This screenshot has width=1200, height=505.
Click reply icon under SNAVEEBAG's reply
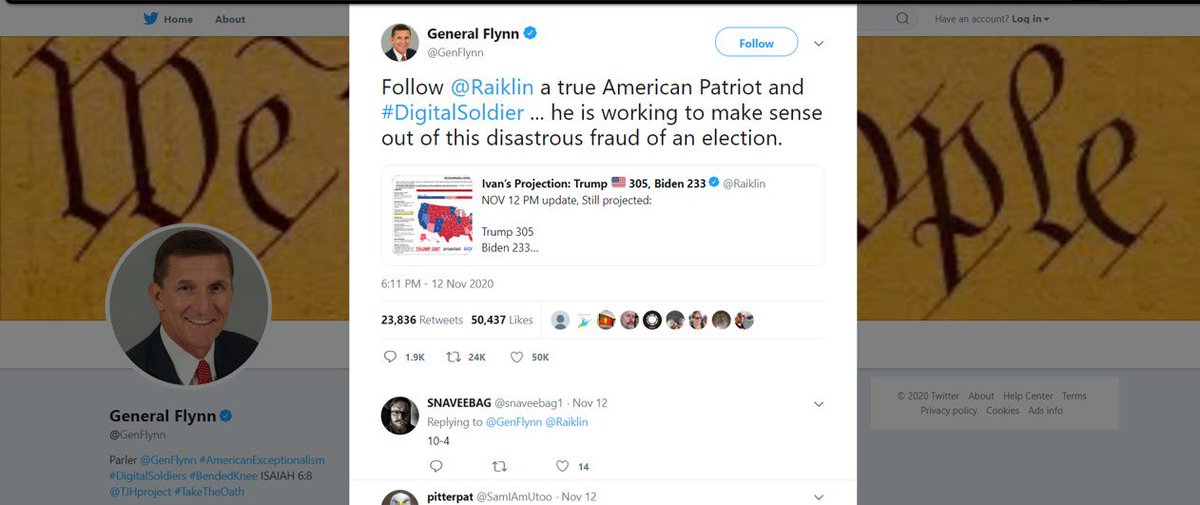click(436, 466)
